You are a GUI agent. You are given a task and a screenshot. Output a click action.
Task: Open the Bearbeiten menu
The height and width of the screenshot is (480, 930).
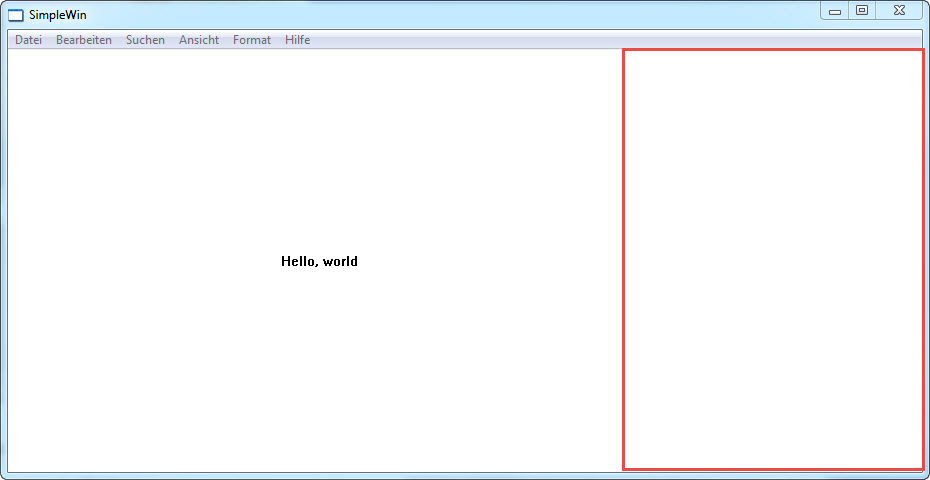point(84,40)
